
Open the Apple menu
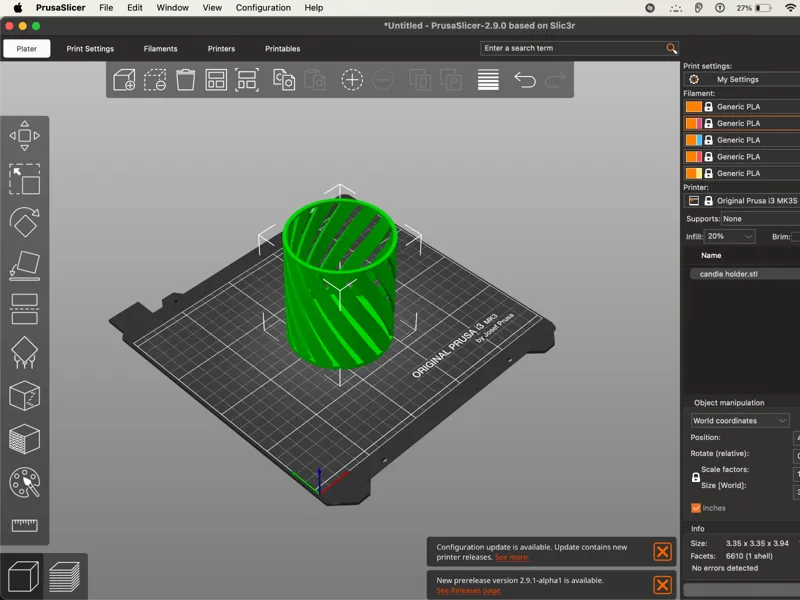[18, 8]
